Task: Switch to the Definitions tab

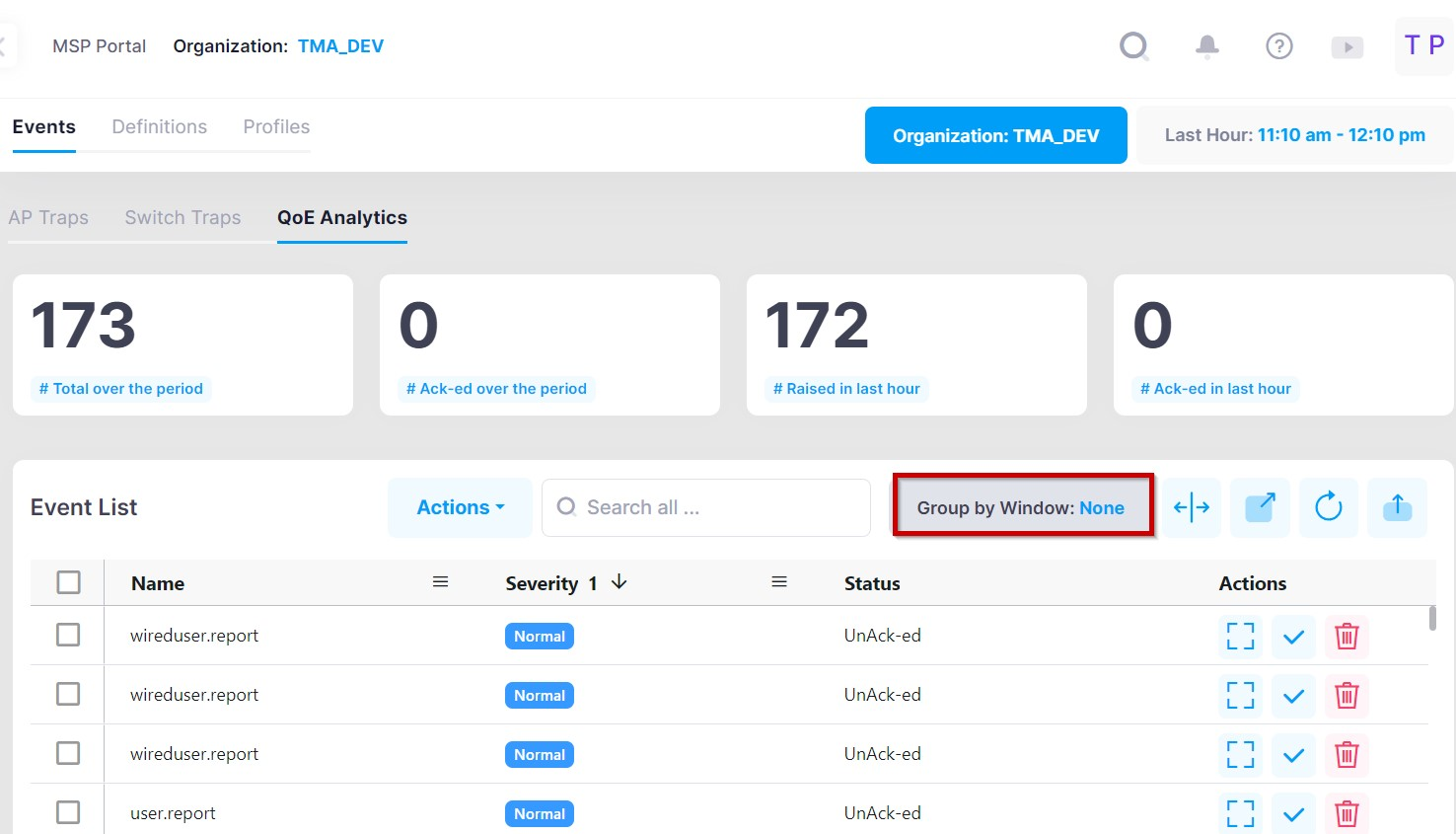Action: (x=159, y=127)
